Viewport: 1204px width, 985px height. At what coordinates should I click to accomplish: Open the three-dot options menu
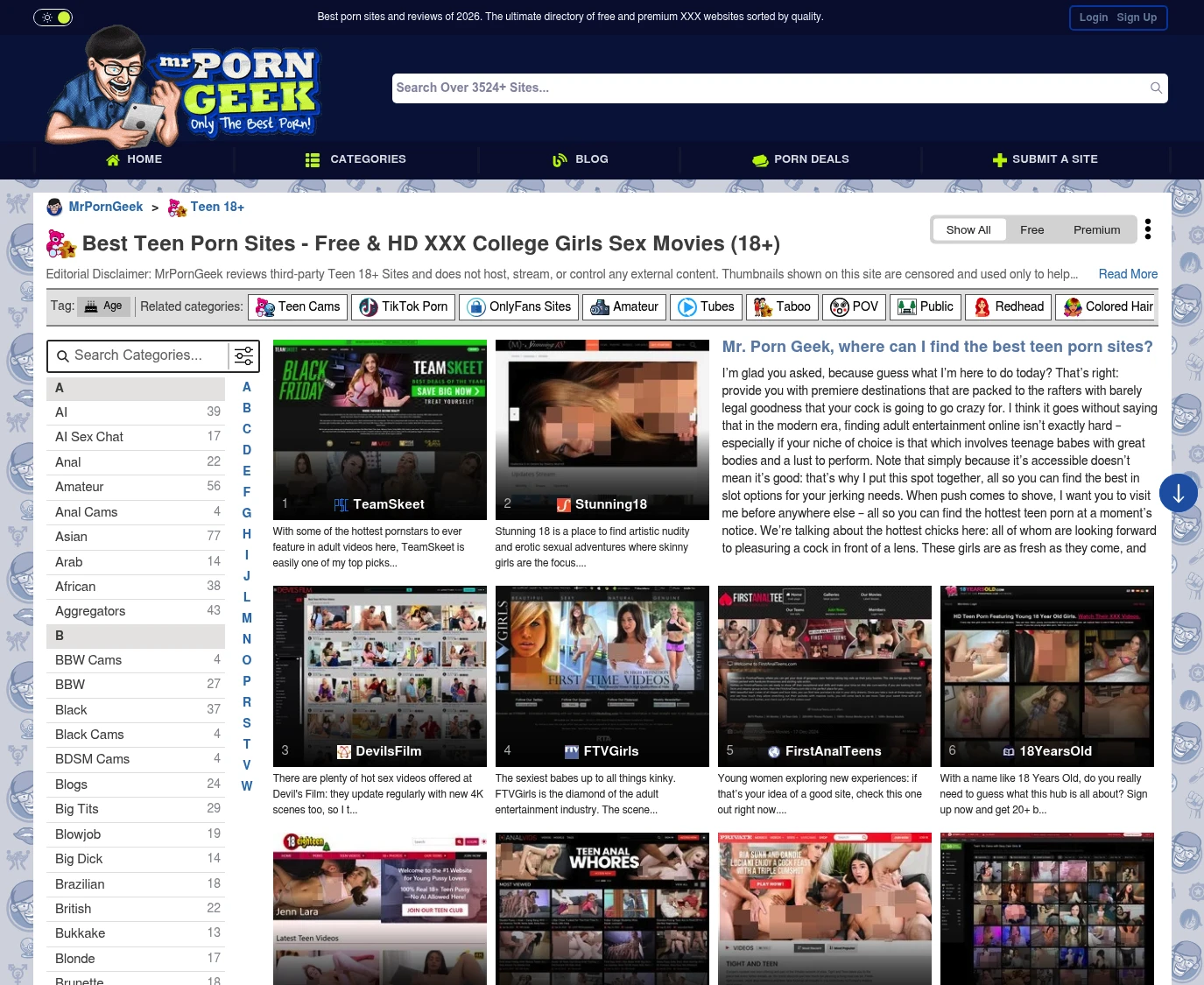click(1148, 229)
